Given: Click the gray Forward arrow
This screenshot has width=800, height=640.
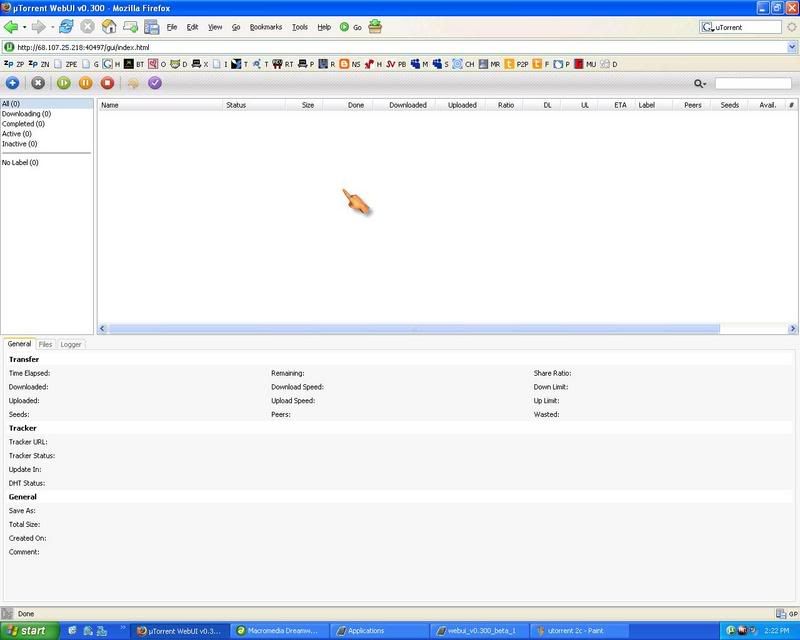Looking at the screenshot, I should (39, 27).
